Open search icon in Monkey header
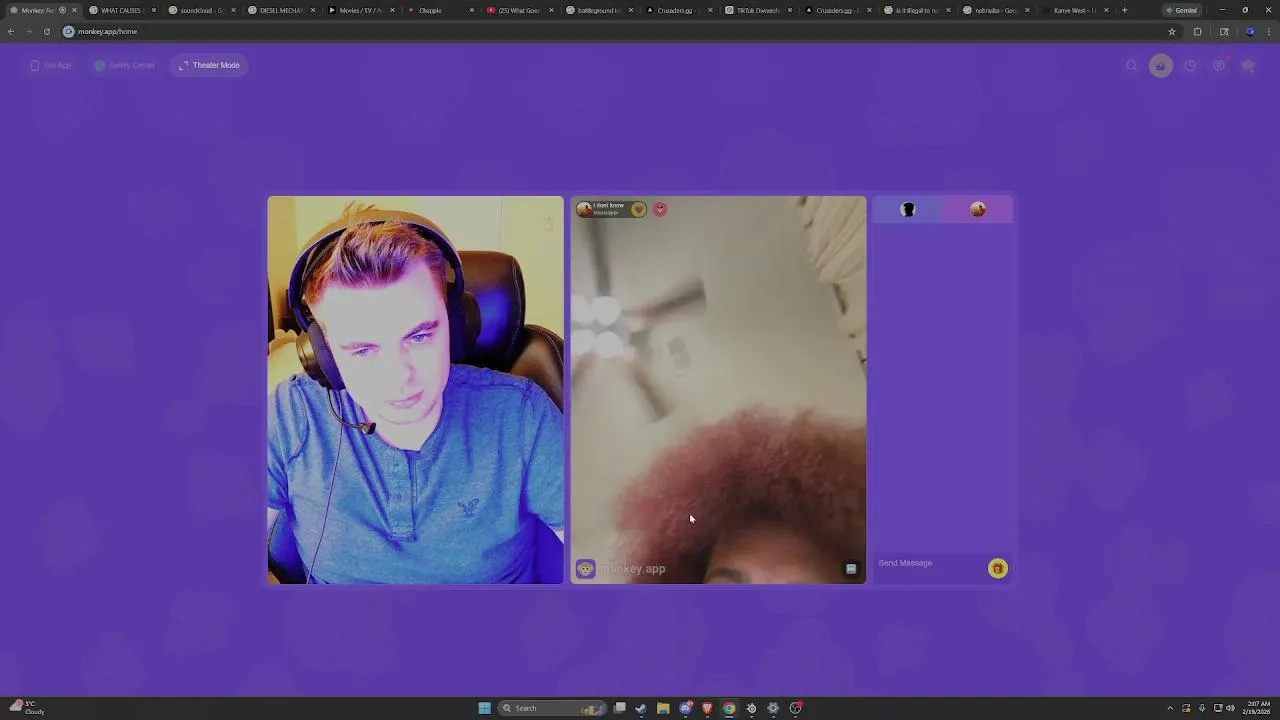1280x720 pixels. tap(1132, 66)
